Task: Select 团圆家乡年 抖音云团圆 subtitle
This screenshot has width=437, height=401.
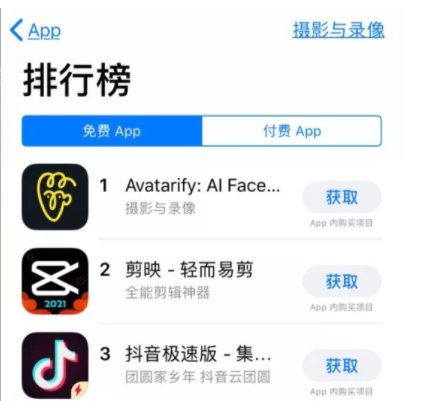Action: pyautogui.click(x=198, y=377)
